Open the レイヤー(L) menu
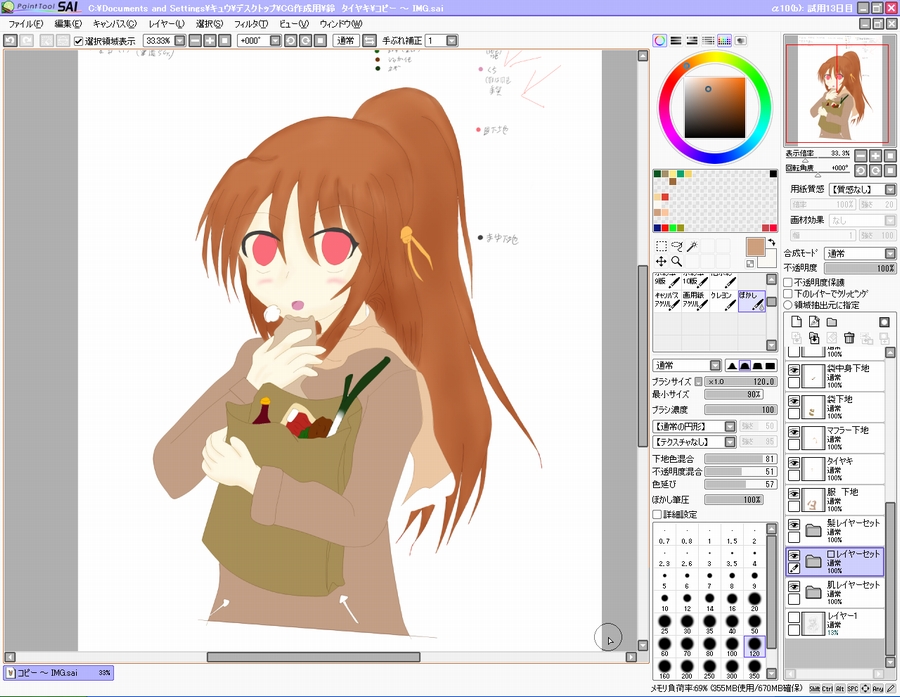 click(166, 24)
